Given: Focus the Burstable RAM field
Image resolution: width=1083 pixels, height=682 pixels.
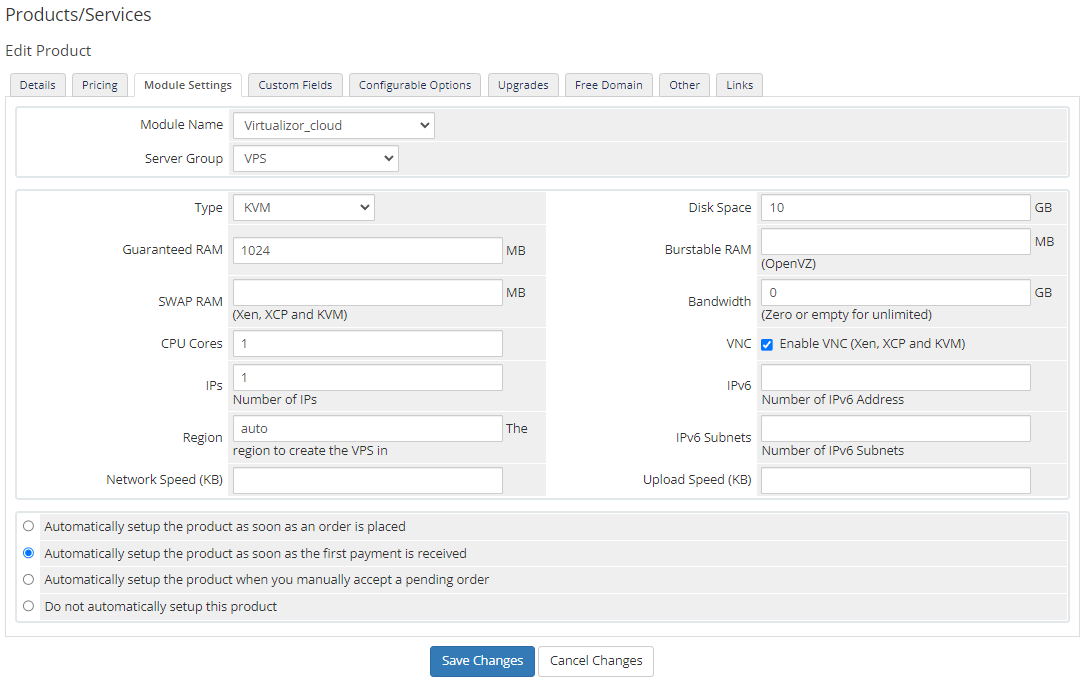Looking at the screenshot, I should (x=896, y=242).
